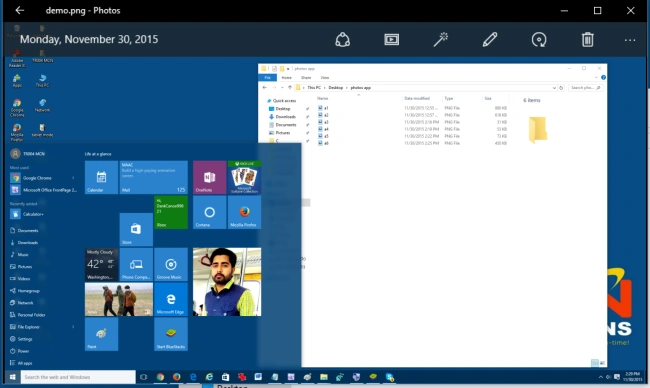Select Desktop in Explorer navigation pane

[x=280, y=109]
